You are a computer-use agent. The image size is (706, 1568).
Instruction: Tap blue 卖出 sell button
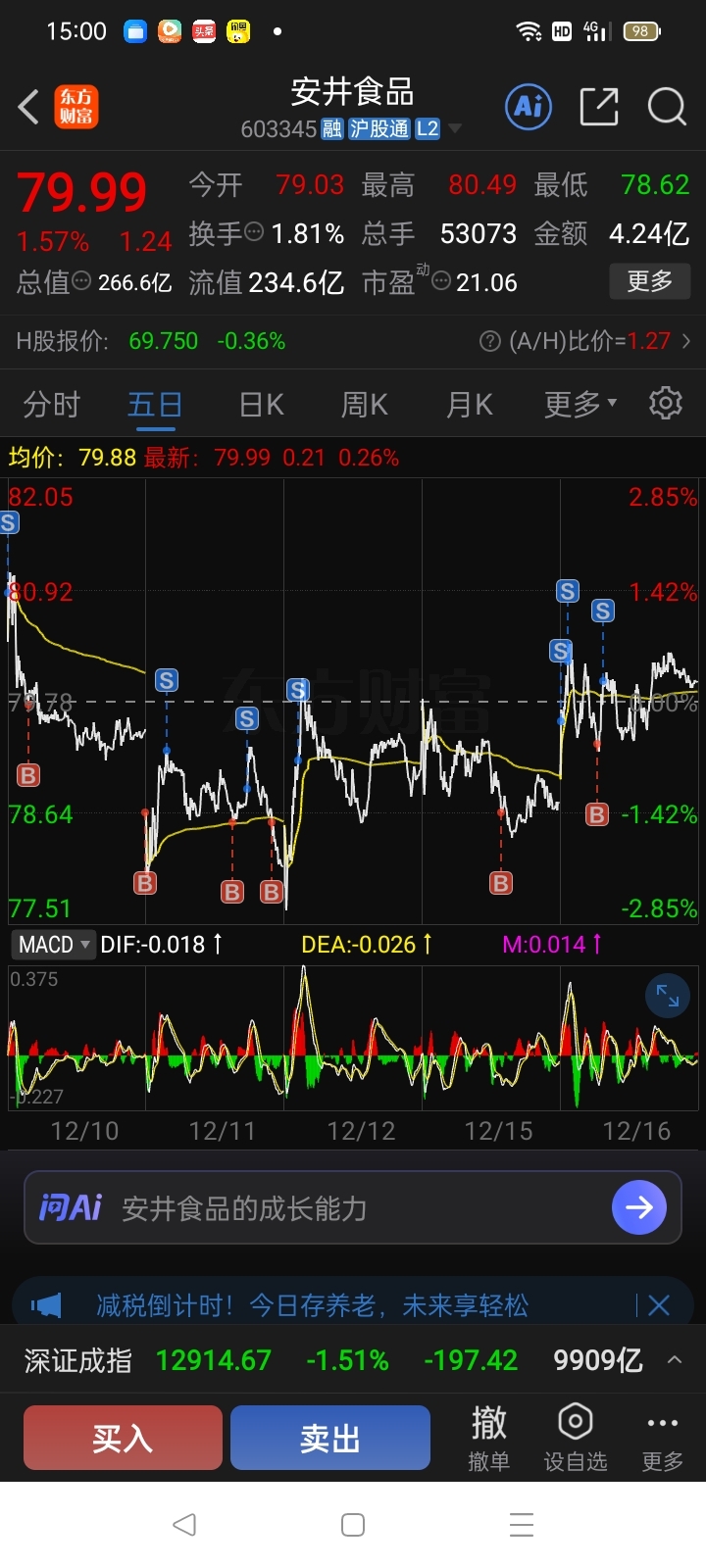coord(330,1438)
